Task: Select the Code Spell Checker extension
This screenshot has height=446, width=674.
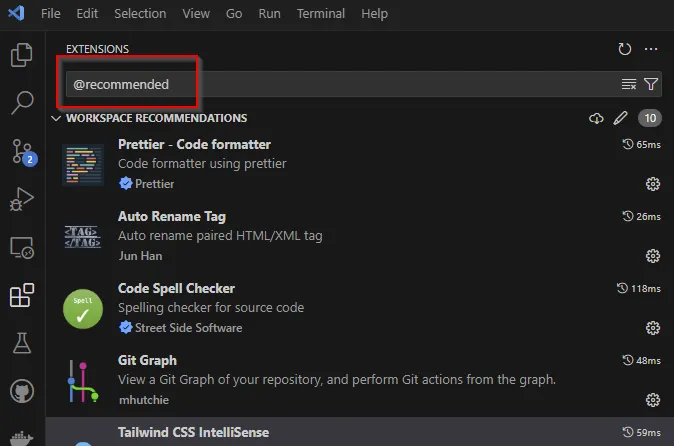Action: coord(300,307)
